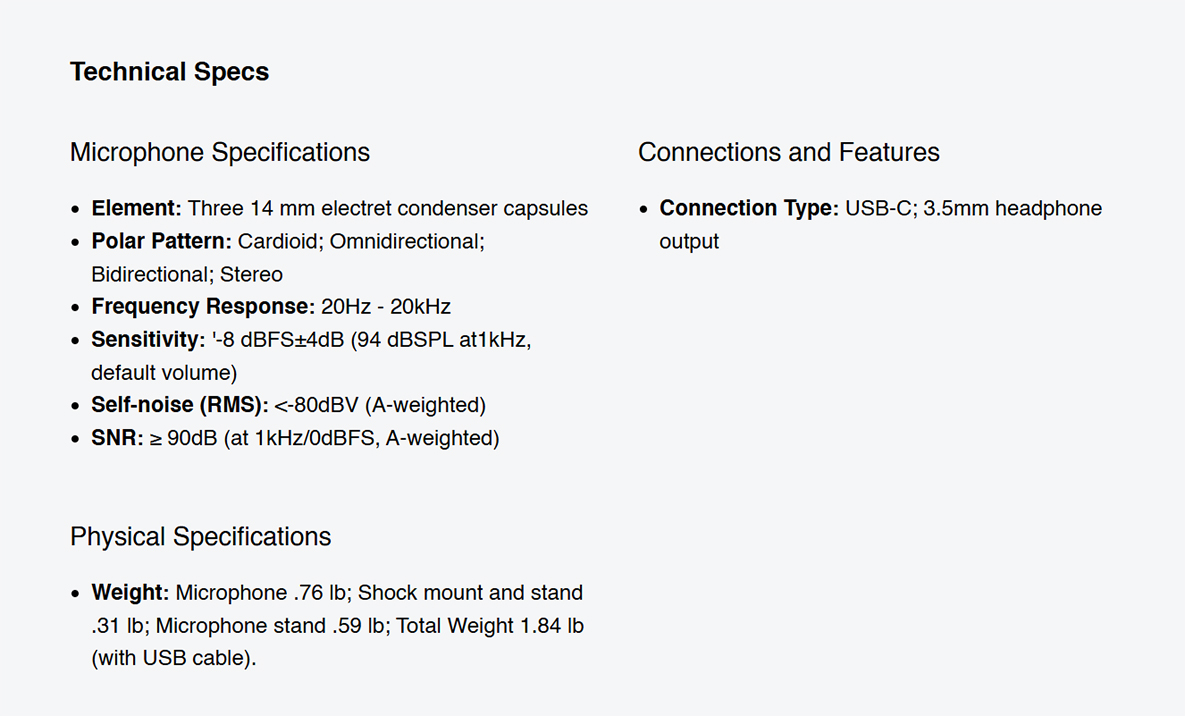Click 'Three 14 mm electret condenser capsules'
This screenshot has height=716, width=1185.
coord(388,208)
